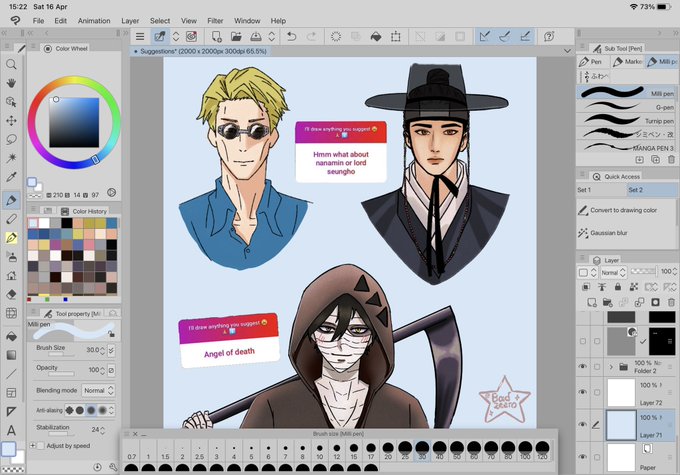Switch Quick Access to Set 1
The width and height of the screenshot is (680, 475).
(601, 190)
